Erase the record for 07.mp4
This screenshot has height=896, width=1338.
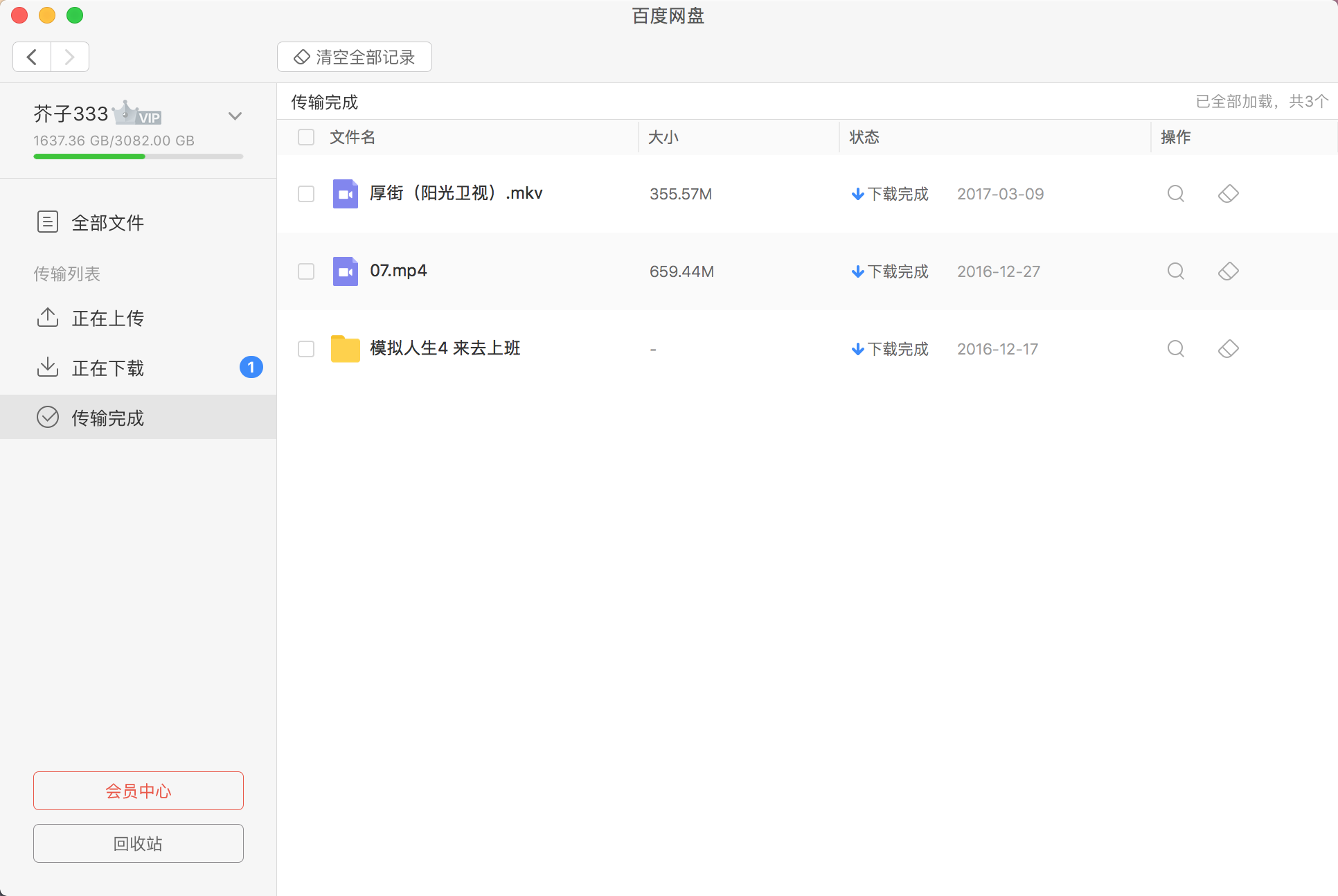(1229, 271)
